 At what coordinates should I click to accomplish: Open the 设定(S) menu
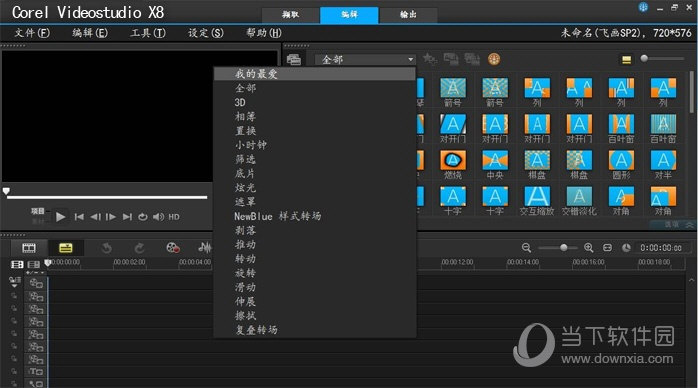pos(206,33)
